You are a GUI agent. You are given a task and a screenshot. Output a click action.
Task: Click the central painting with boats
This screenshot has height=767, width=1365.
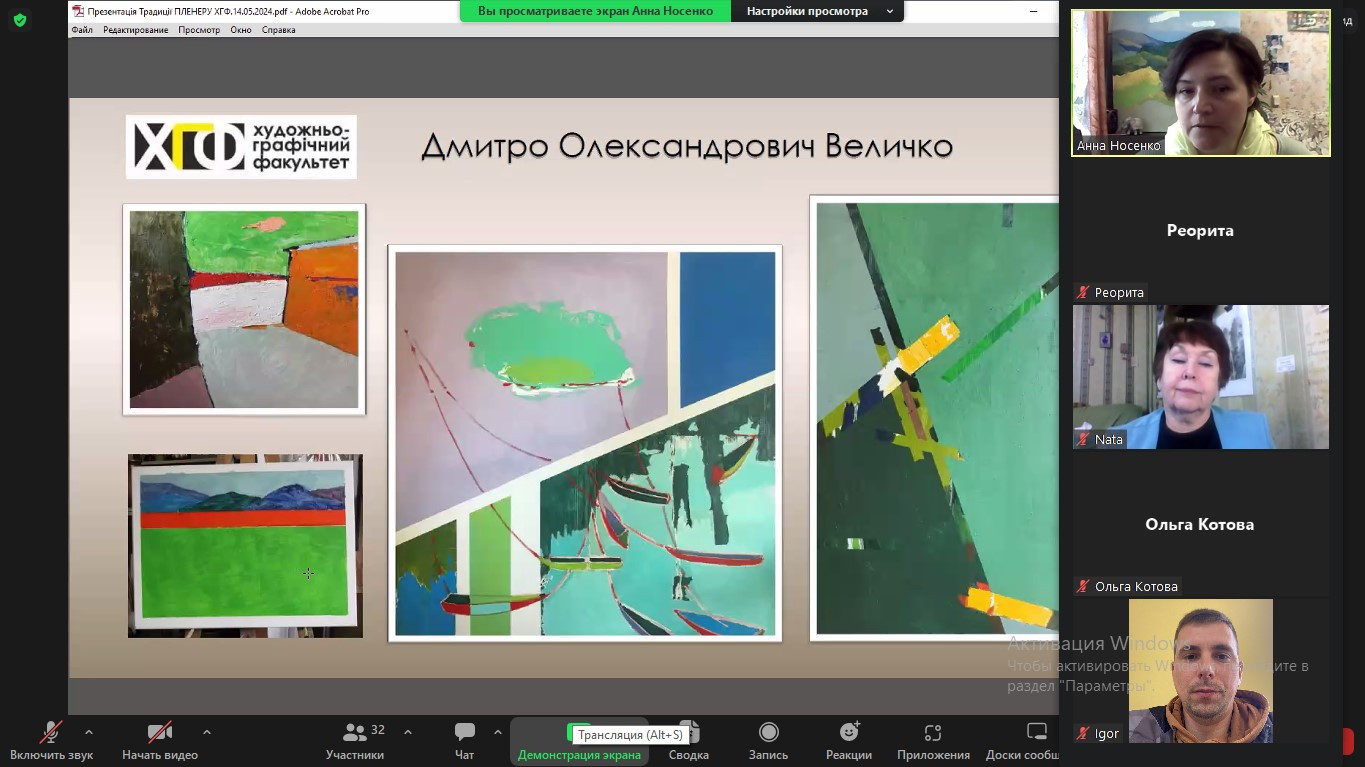pyautogui.click(x=585, y=443)
